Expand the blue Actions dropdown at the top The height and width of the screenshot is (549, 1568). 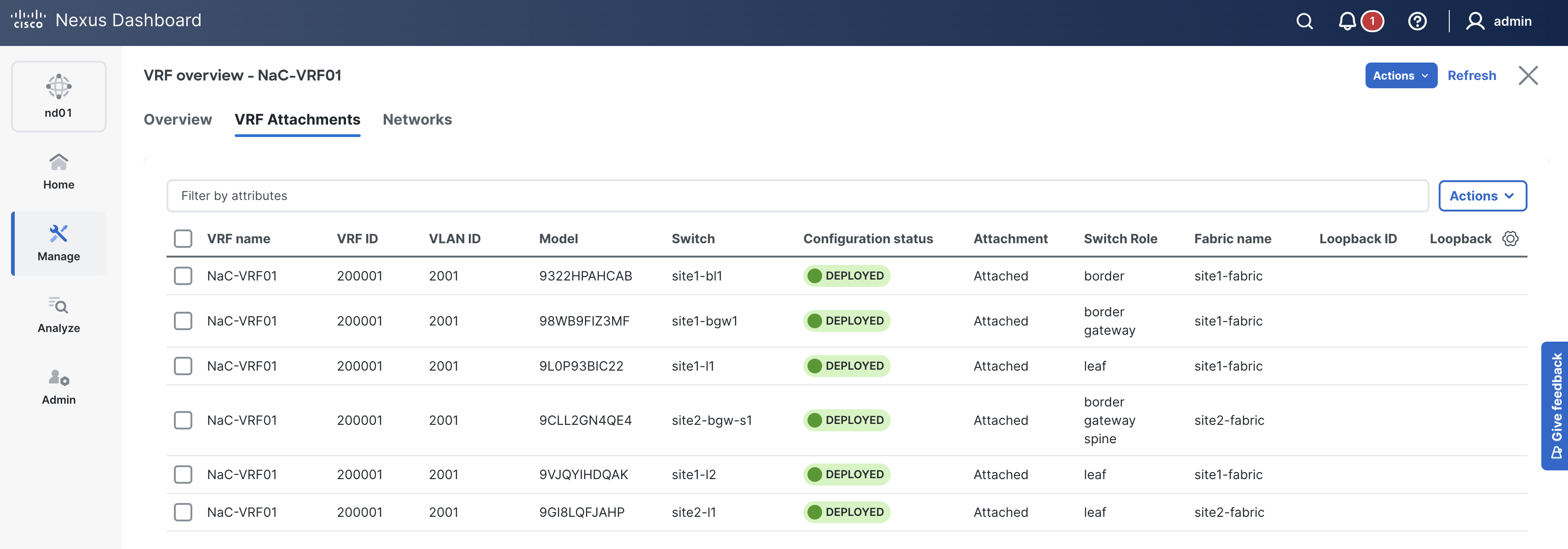pos(1400,75)
